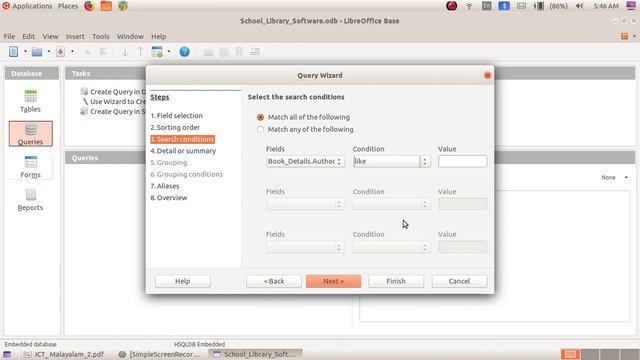Switch to SimpleScreenRecorder taskbar window
640x360 pixels.
tap(160, 354)
